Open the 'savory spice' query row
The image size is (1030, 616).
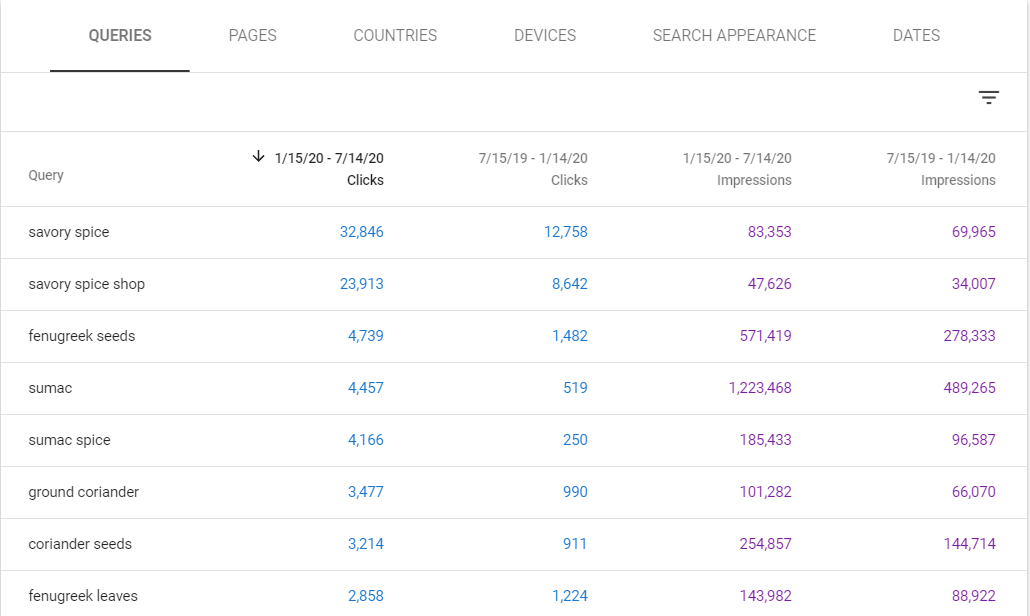point(69,232)
